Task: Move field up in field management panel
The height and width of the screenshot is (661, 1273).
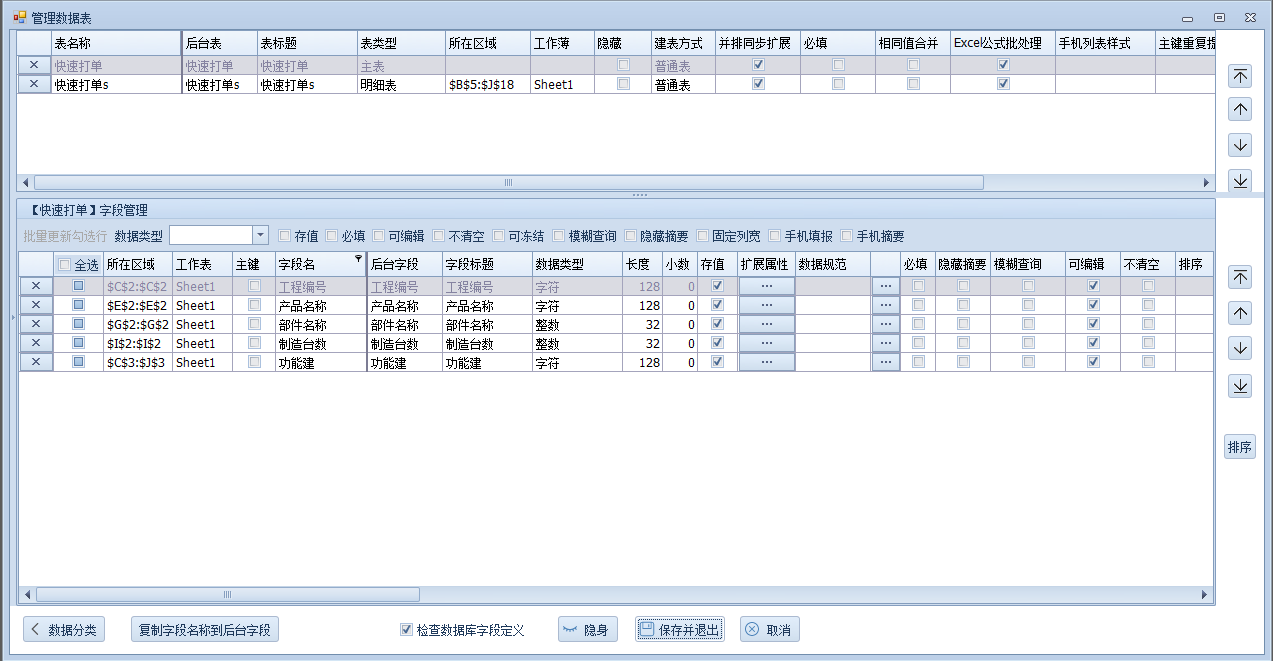Action: point(1240,313)
